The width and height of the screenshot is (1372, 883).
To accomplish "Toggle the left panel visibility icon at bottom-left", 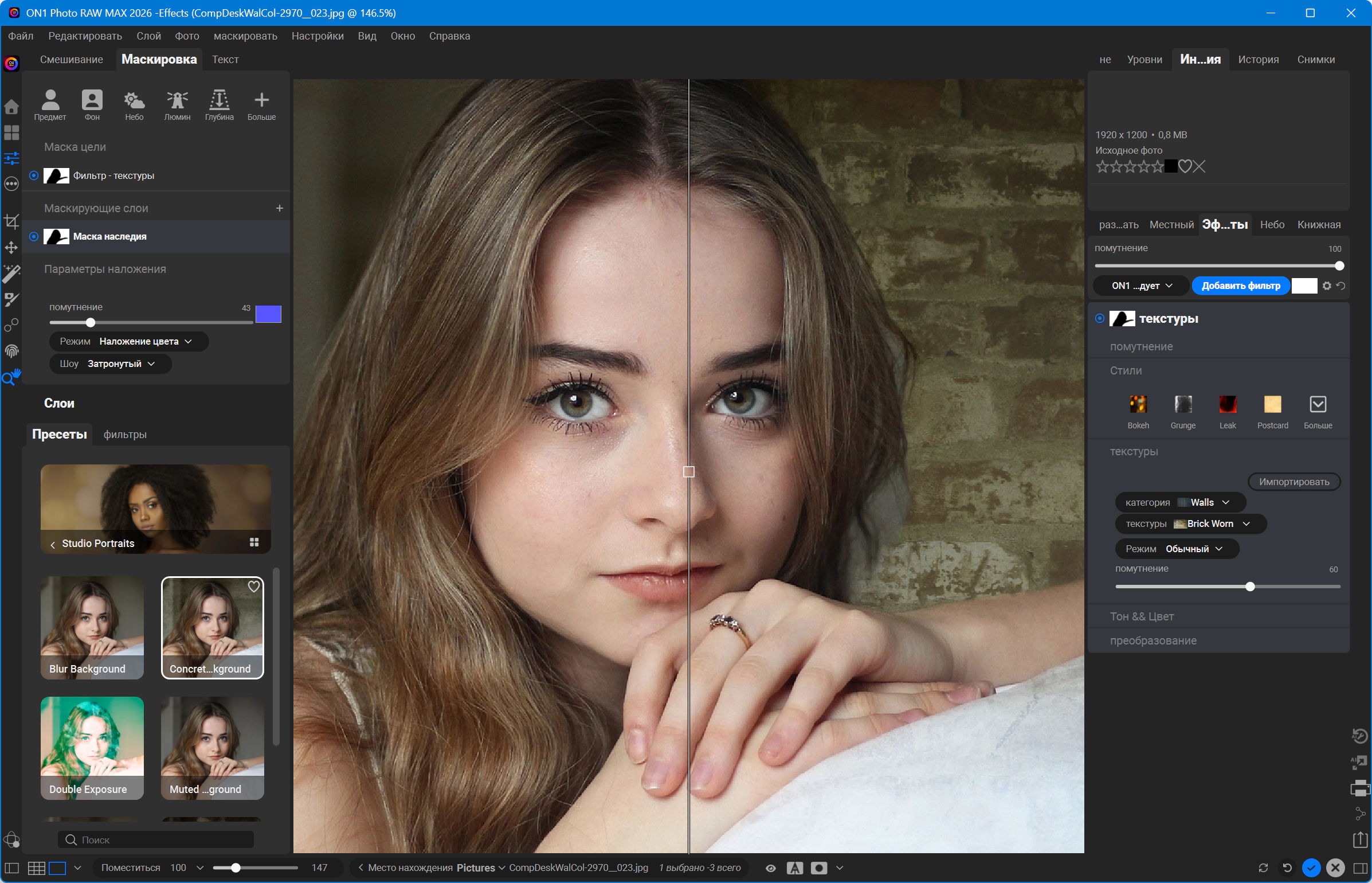I will (11, 868).
